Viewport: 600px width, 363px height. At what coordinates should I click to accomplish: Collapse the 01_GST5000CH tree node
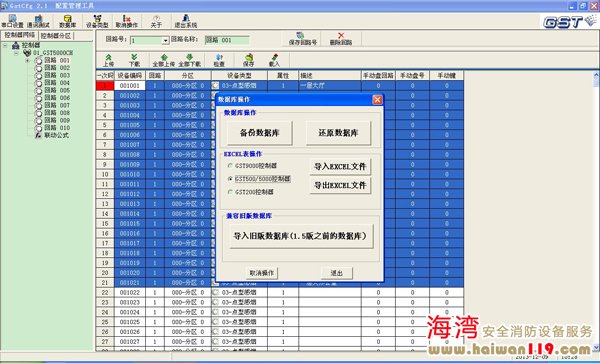pos(16,53)
